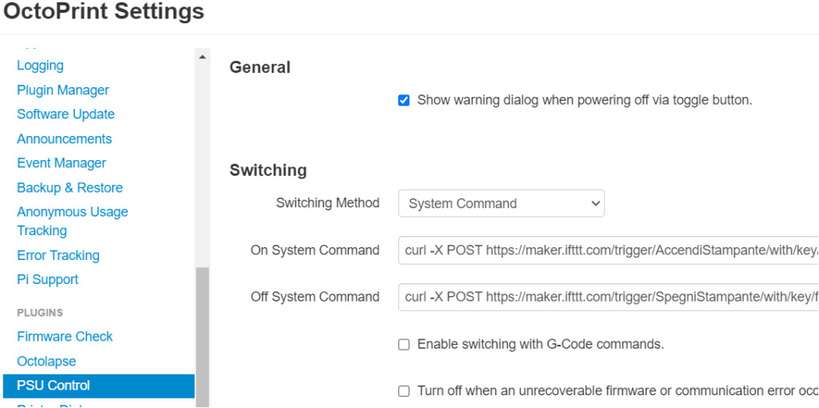
Task: Toggle the power-off warning dialog checkbox
Action: [x=404, y=100]
